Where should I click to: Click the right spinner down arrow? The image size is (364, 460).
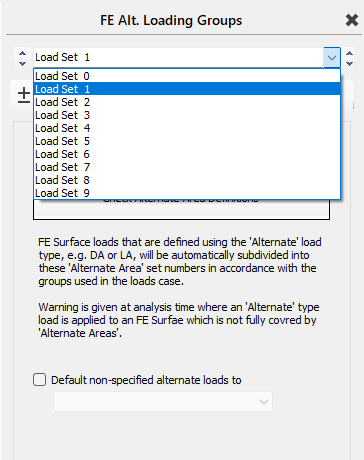[x=349, y=63]
